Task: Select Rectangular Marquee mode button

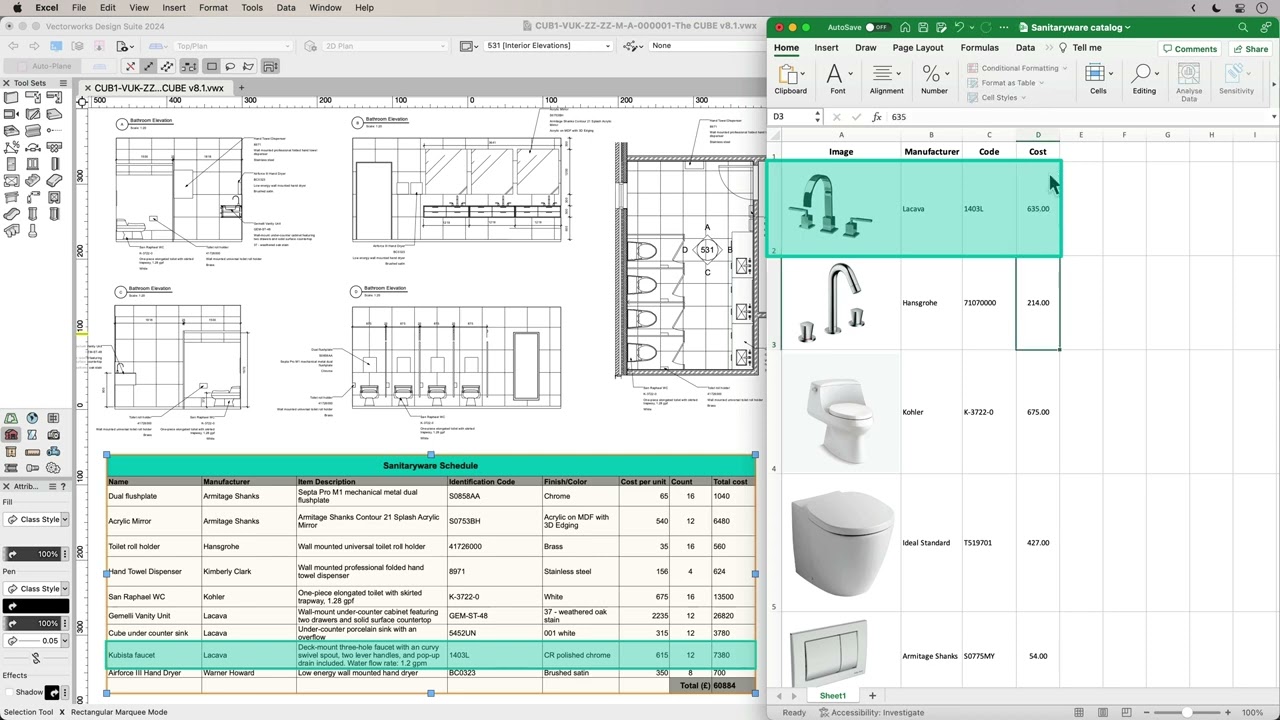Action: pos(211,66)
